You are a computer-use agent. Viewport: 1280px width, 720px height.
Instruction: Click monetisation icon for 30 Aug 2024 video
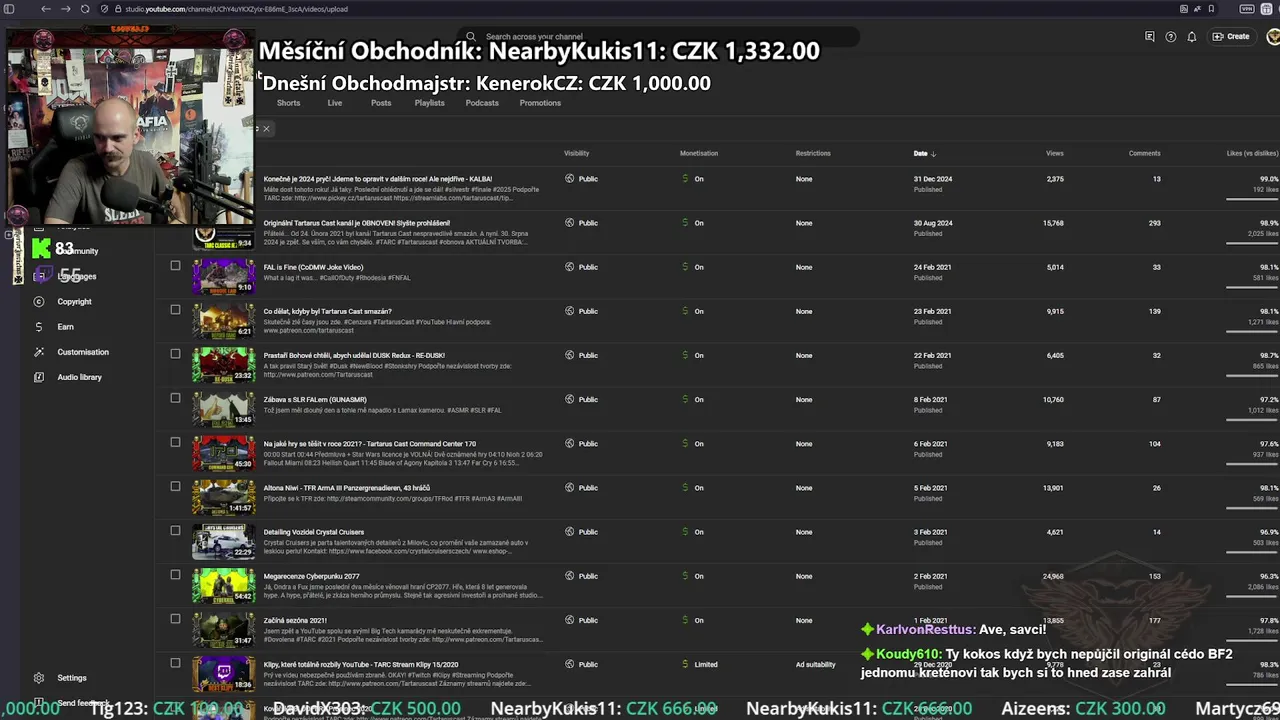[685, 223]
